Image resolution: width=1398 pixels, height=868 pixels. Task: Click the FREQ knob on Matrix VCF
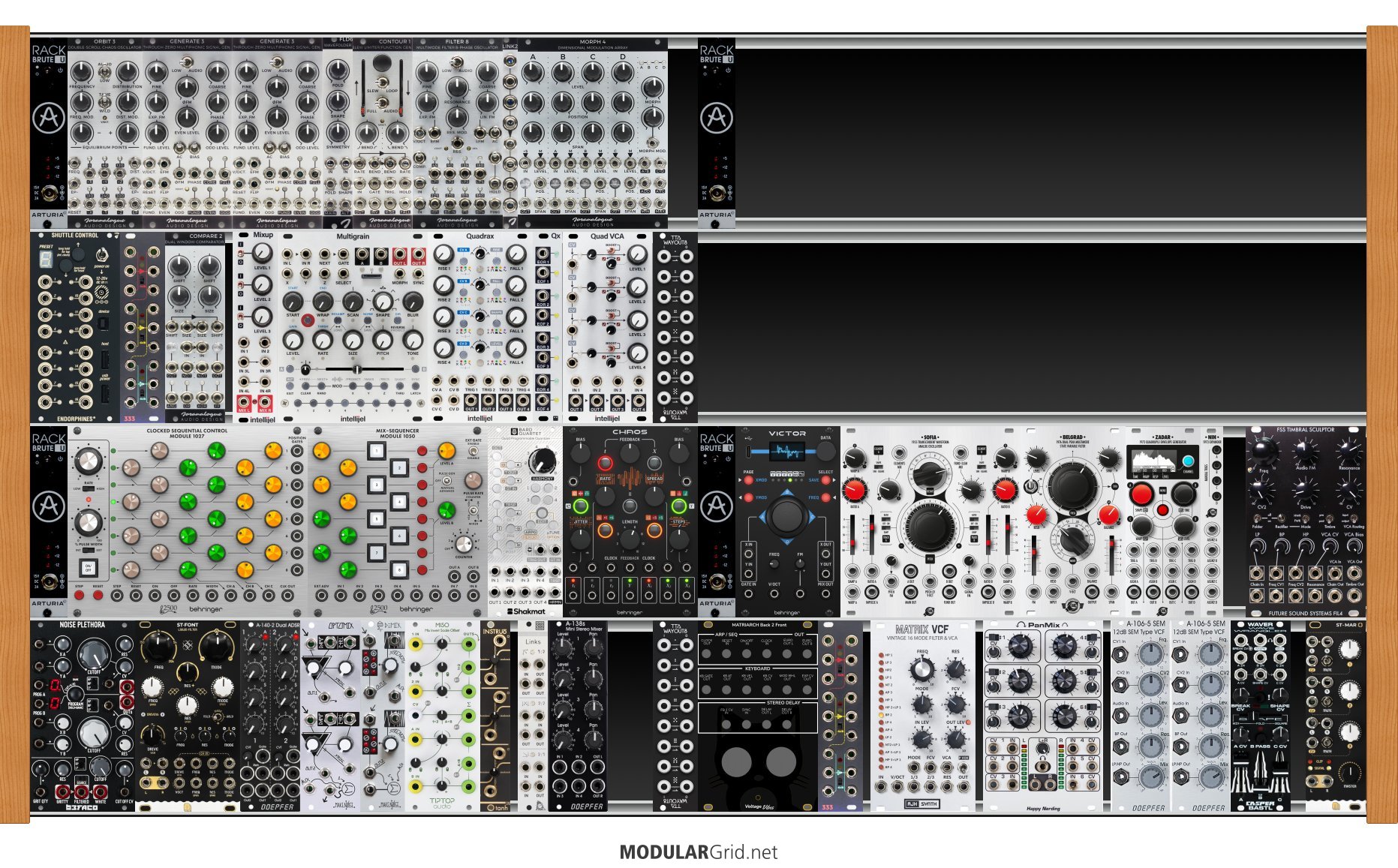click(x=922, y=668)
